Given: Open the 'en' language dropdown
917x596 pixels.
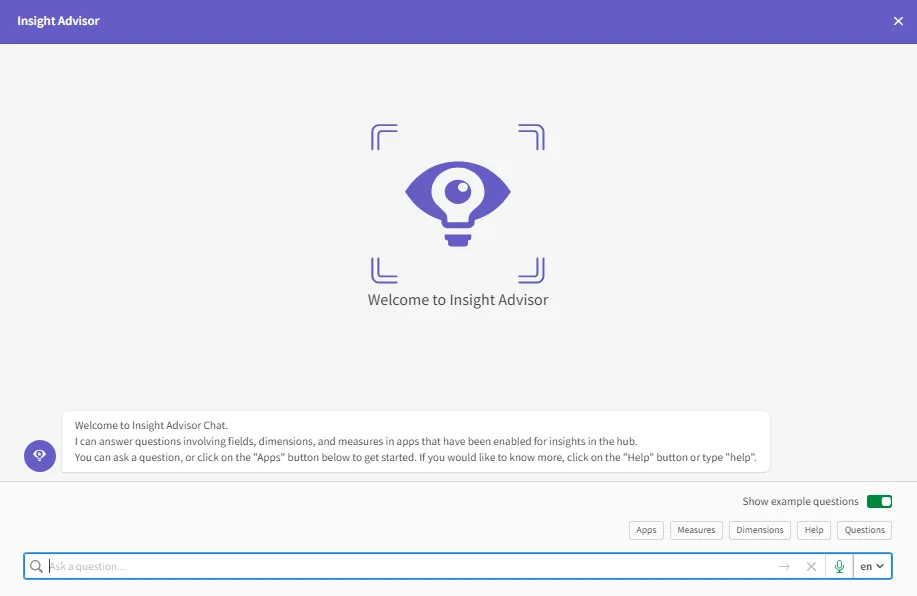Looking at the screenshot, I should [872, 566].
